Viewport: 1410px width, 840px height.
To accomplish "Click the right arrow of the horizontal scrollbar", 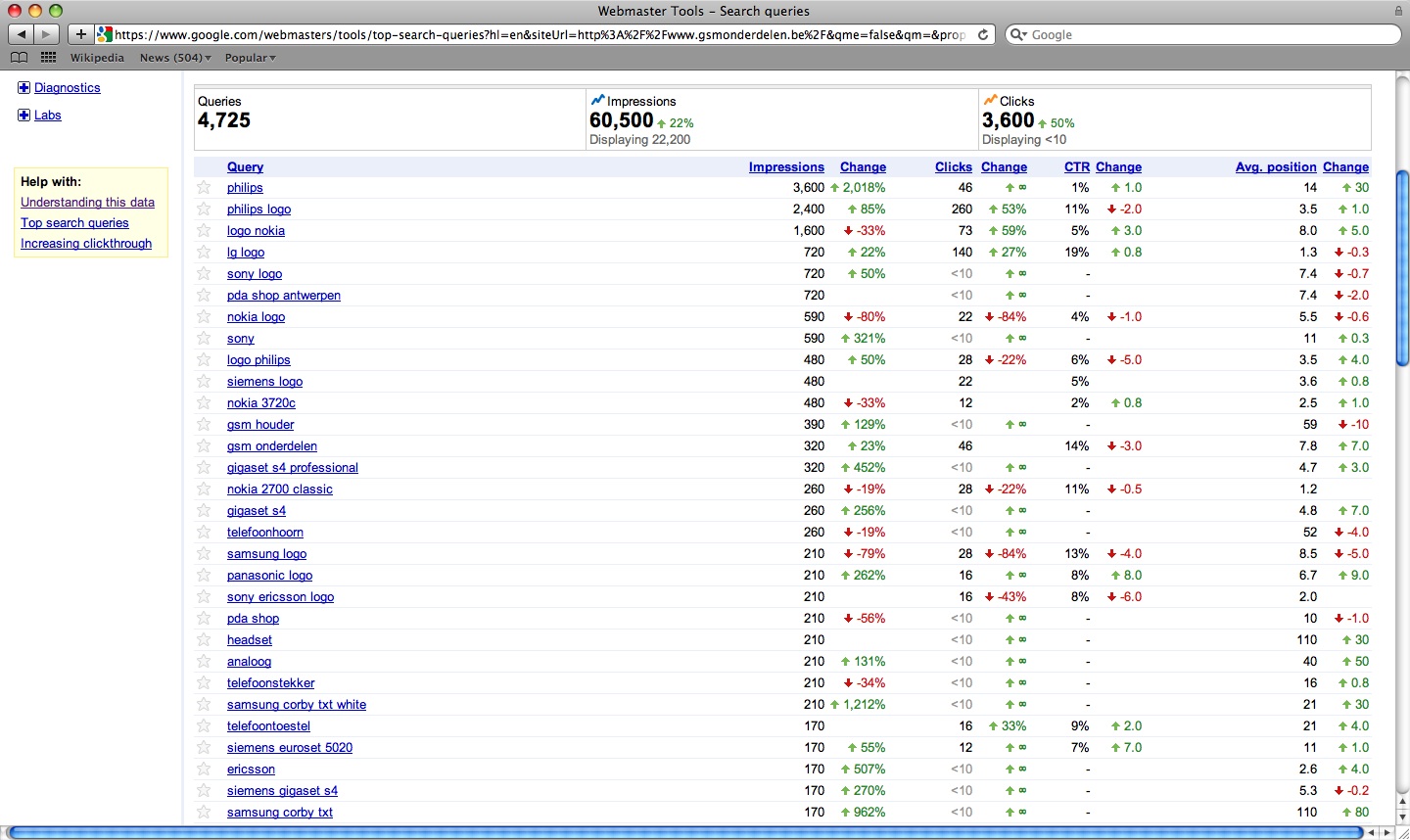I will [1386, 832].
